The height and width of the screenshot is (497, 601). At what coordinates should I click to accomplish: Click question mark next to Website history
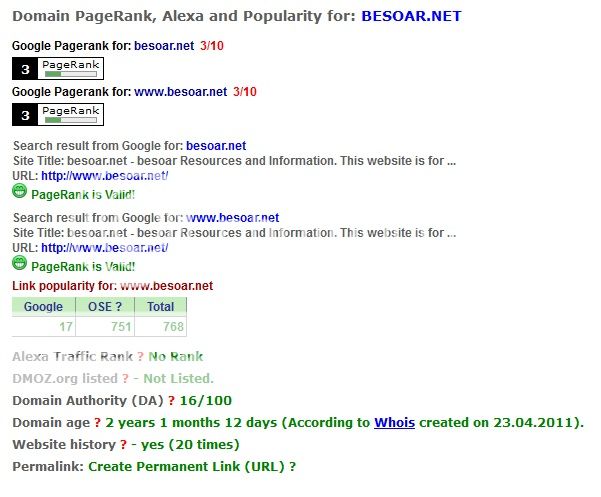(123, 445)
